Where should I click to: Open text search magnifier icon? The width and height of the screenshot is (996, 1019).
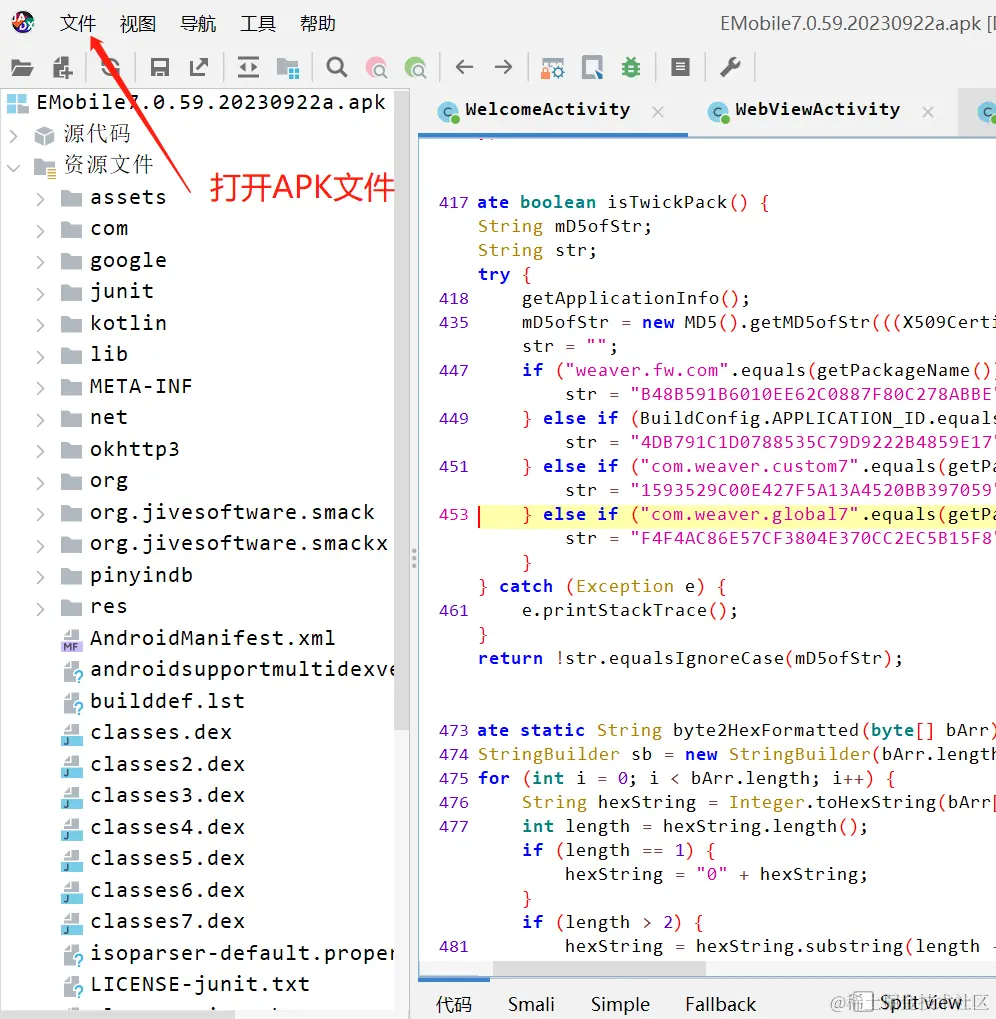pos(337,67)
